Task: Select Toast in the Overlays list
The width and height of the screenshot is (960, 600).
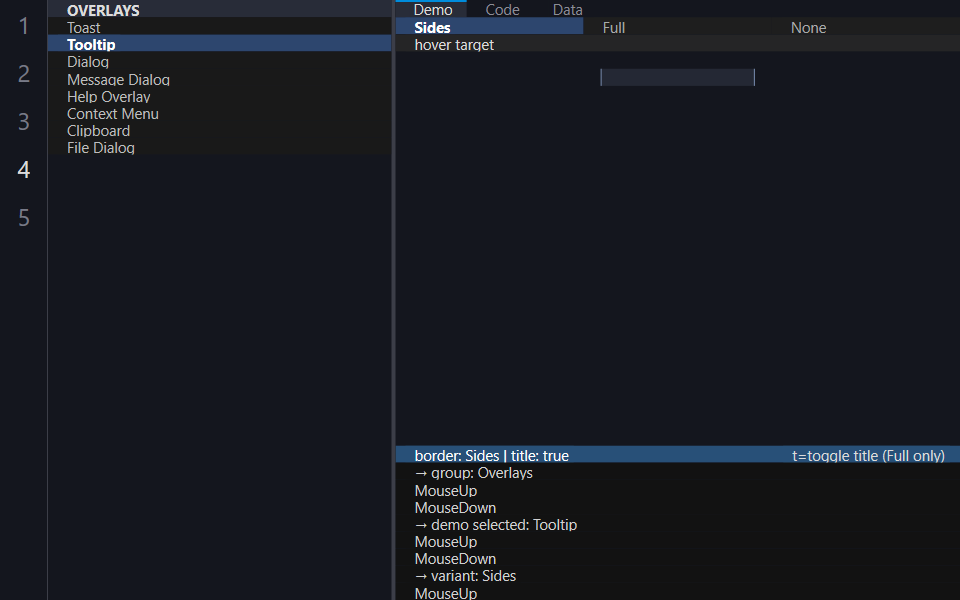Action: point(219,27)
